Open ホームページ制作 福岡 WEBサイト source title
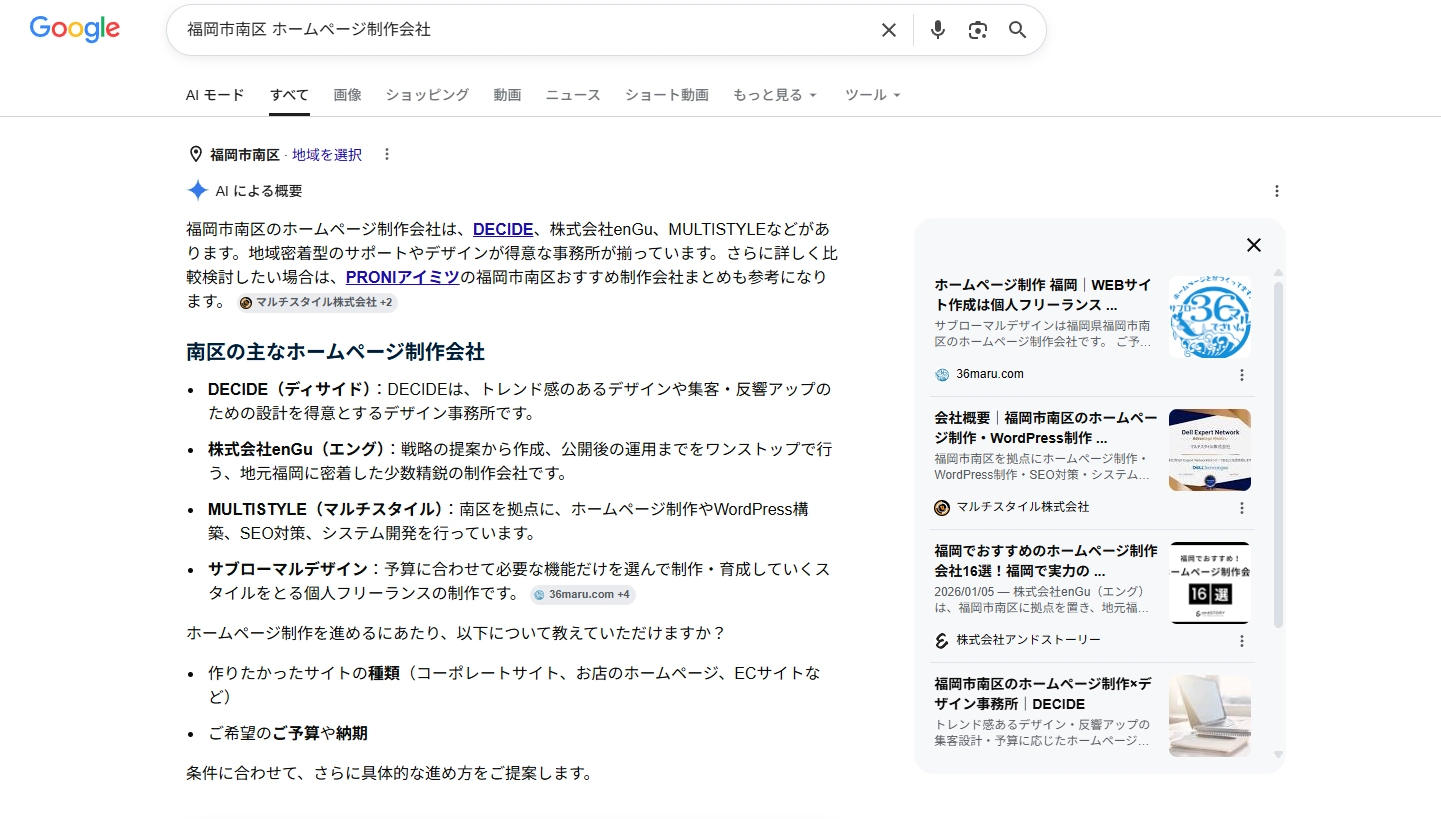The width and height of the screenshot is (1441, 819). (x=1043, y=295)
